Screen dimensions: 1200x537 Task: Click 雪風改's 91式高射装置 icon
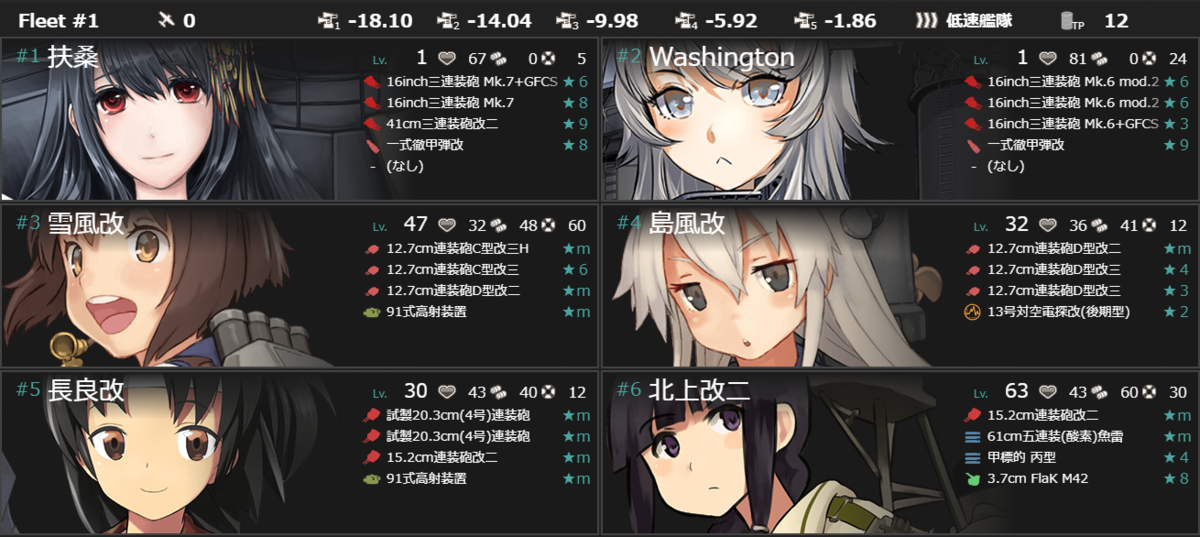coord(370,312)
